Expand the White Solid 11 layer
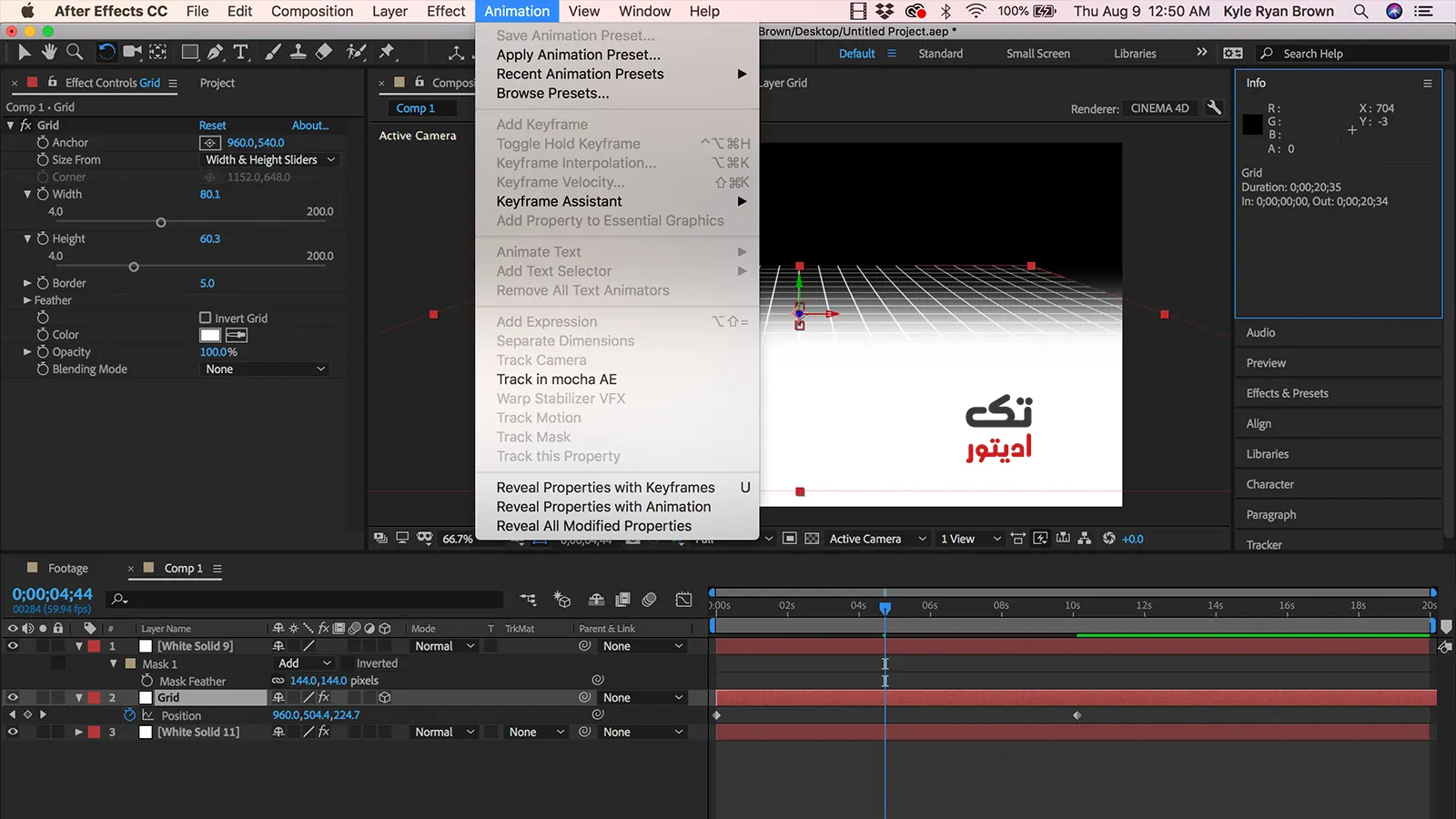Viewport: 1456px width, 819px height. [x=78, y=732]
